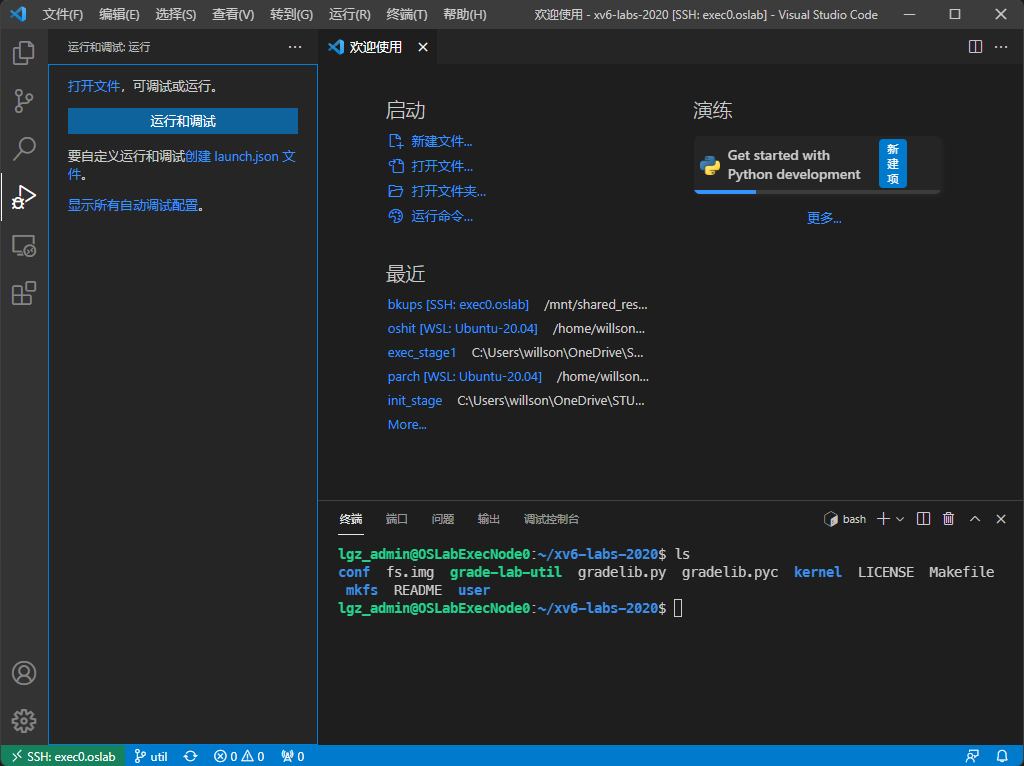Open the Explorer view in the activity bar
1024x766 pixels.
[22, 53]
